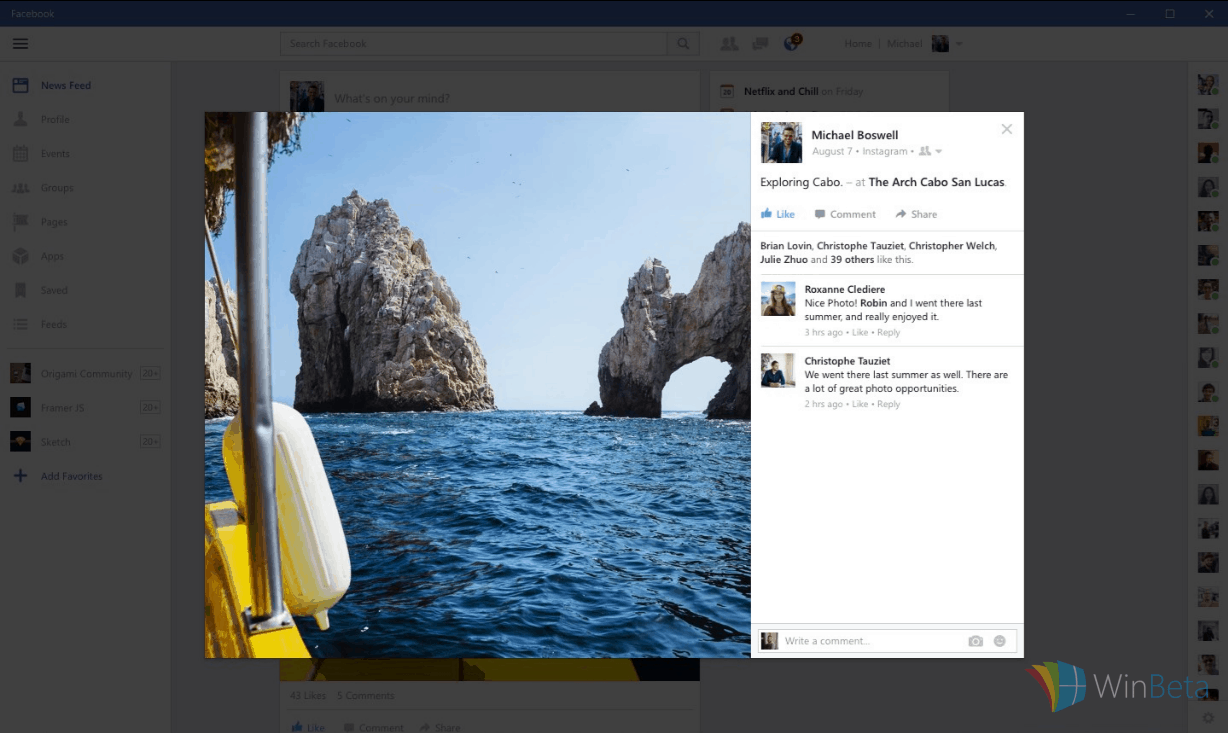The width and height of the screenshot is (1228, 733).
Task: Open Origami Community group
Action: click(86, 373)
